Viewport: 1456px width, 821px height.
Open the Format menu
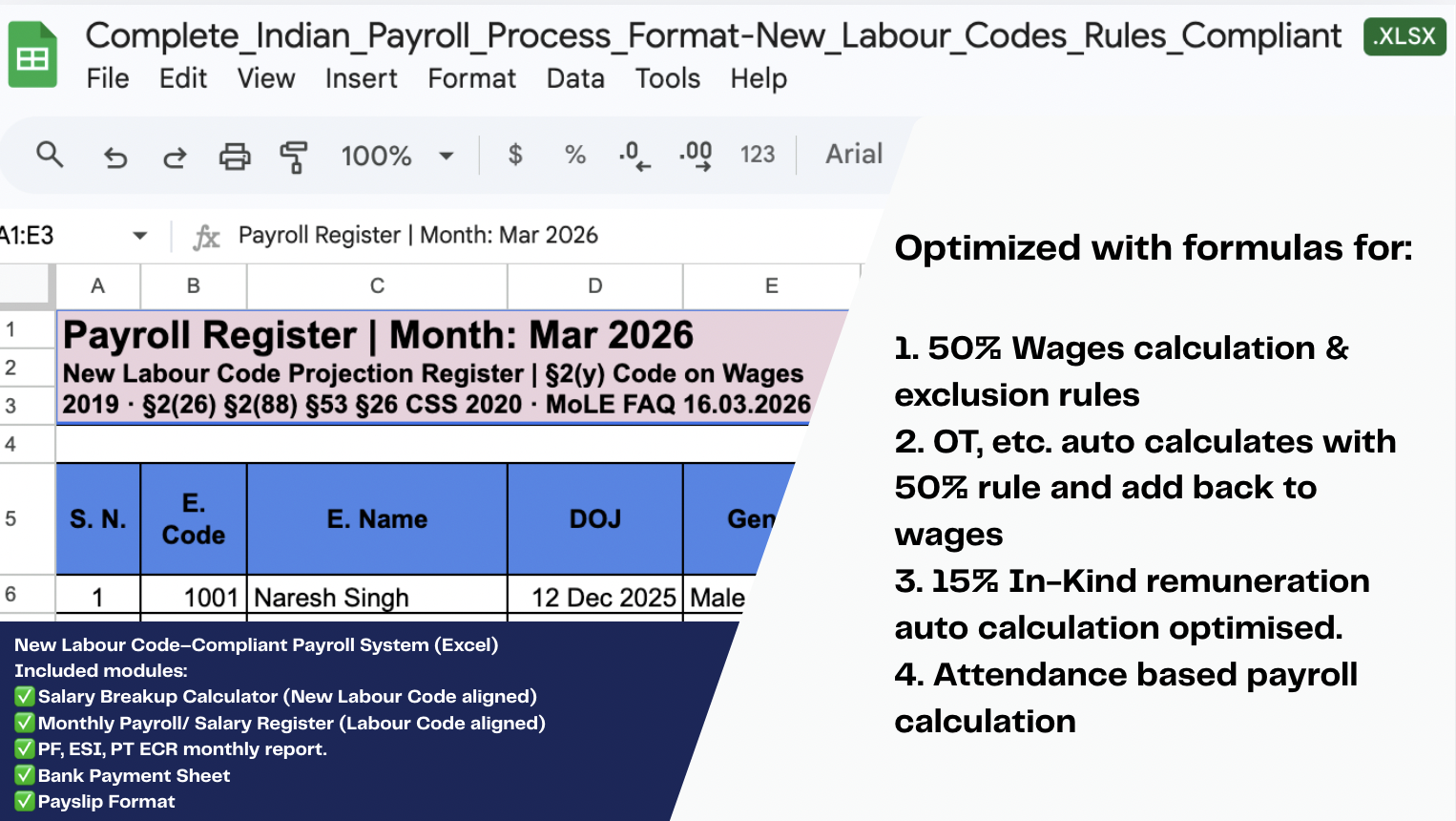coord(471,78)
